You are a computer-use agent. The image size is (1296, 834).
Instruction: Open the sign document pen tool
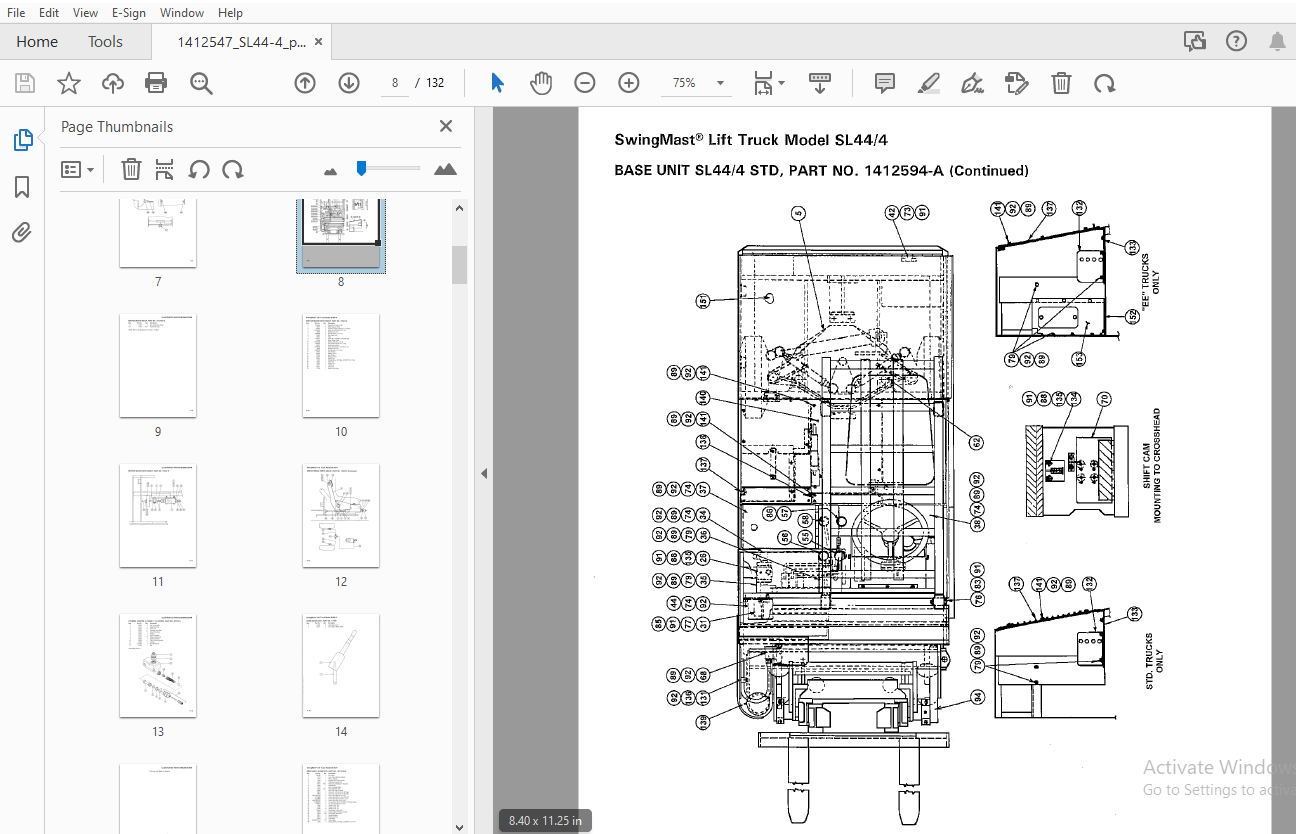(972, 83)
